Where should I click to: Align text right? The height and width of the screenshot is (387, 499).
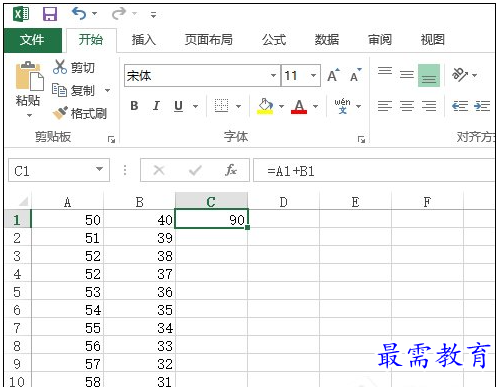429,106
